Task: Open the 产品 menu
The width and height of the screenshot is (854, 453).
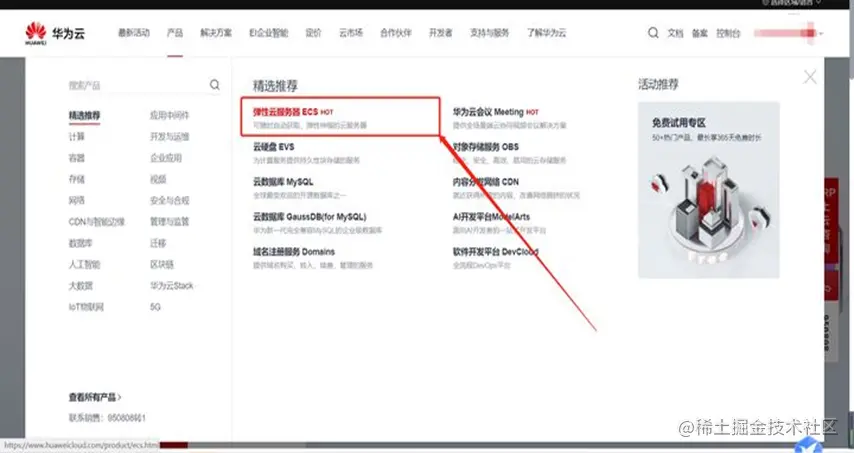Action: coord(175,33)
